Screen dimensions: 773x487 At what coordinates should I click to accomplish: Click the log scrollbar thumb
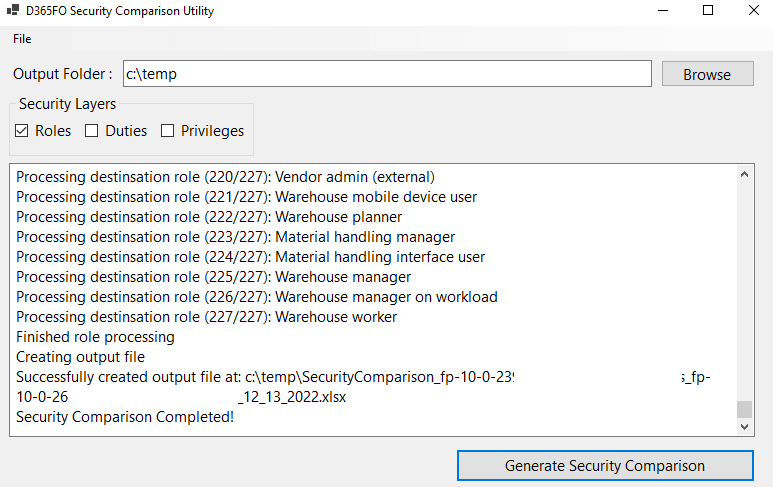point(743,409)
